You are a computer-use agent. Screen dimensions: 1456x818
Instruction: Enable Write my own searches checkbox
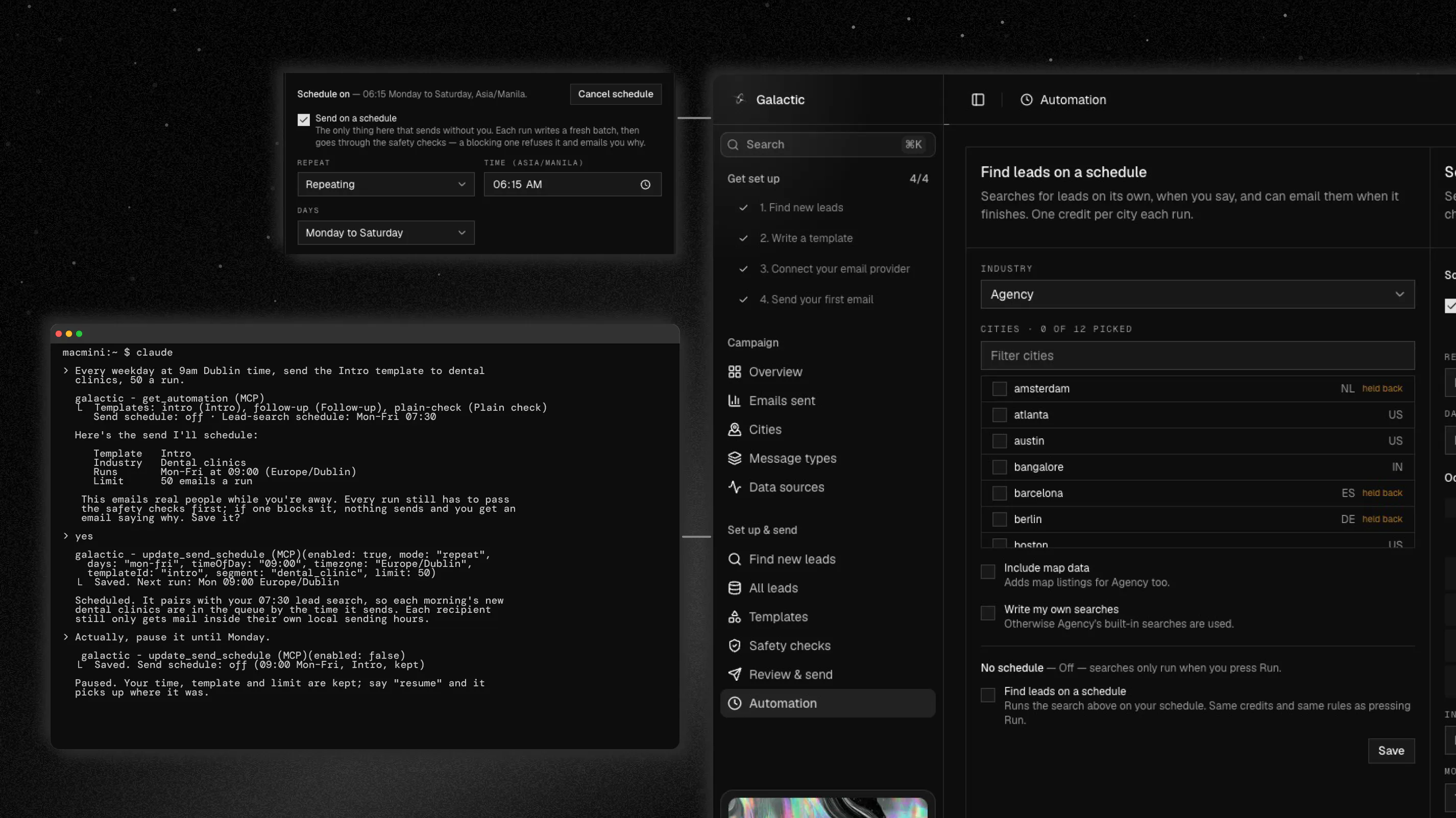coord(987,613)
